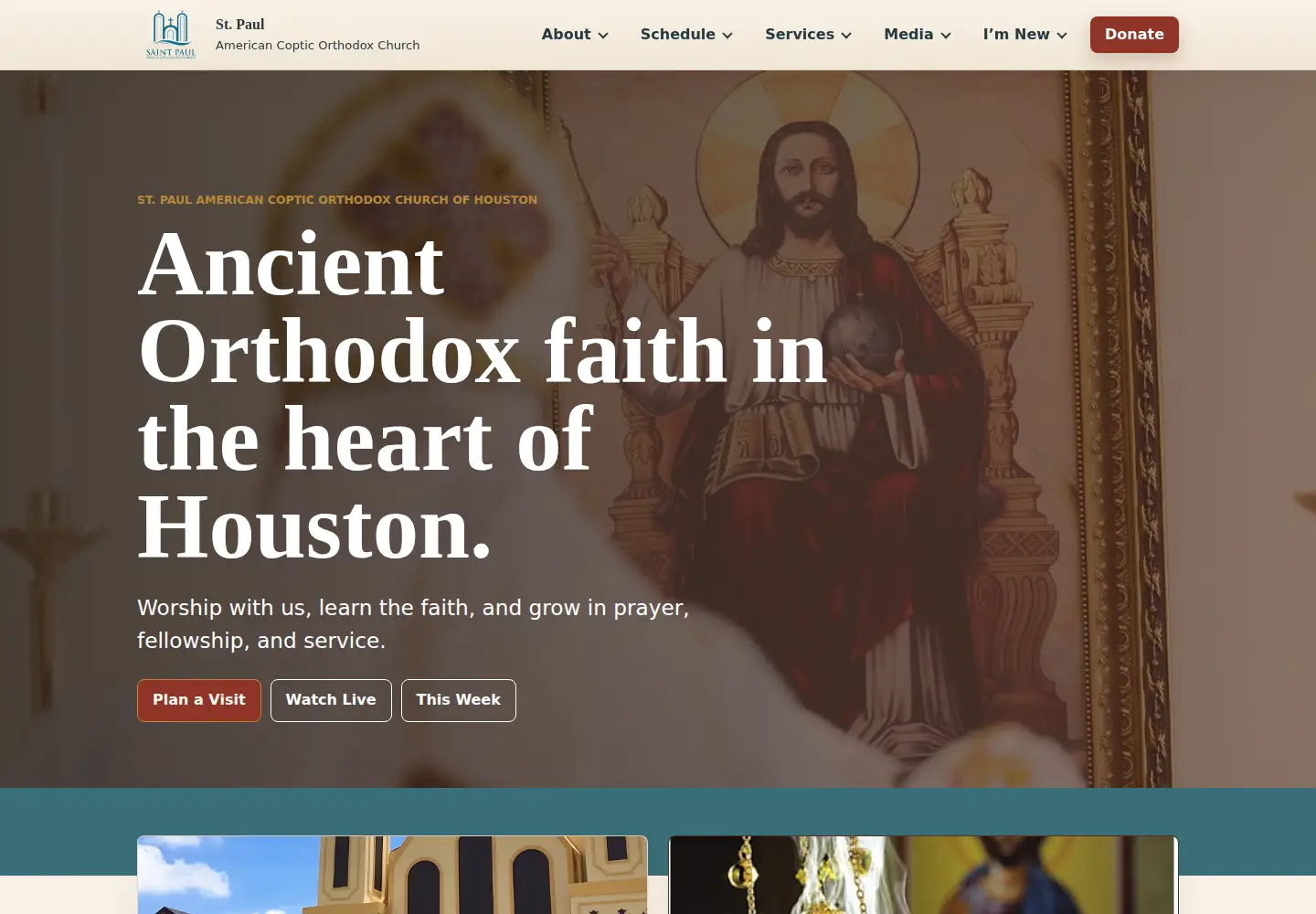Click the I'm New menu label
This screenshot has width=1316, height=914.
pos(1016,35)
